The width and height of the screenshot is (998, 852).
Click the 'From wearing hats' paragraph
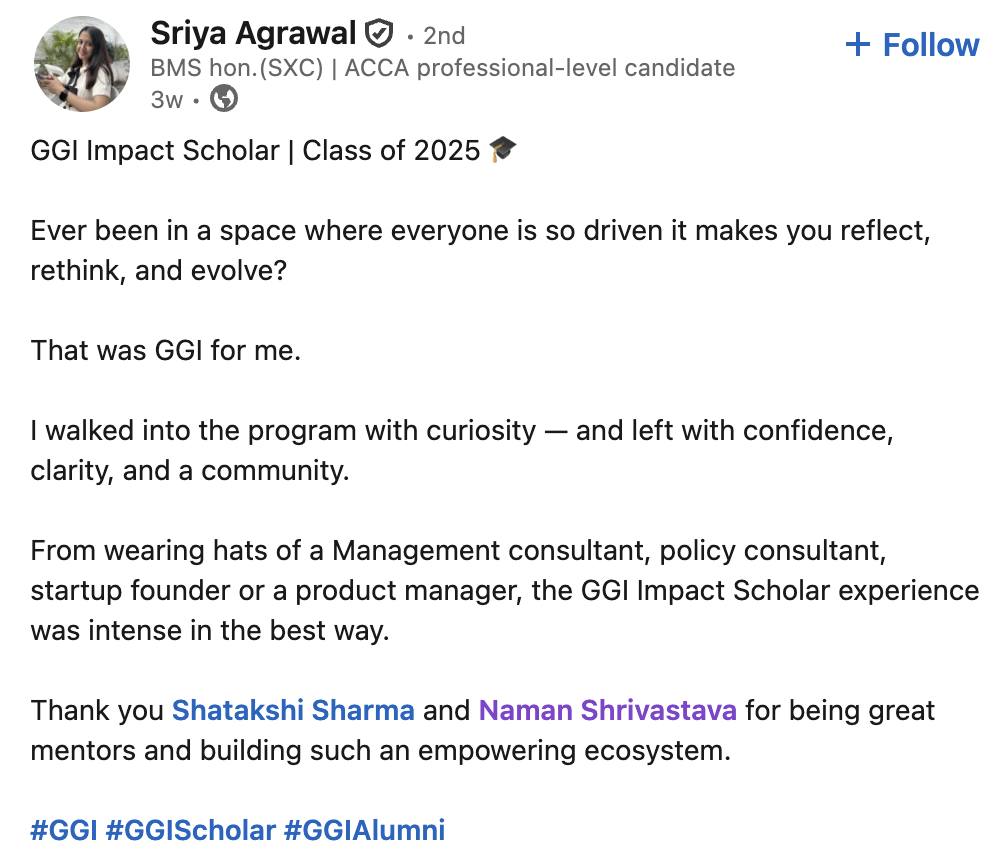tap(500, 590)
